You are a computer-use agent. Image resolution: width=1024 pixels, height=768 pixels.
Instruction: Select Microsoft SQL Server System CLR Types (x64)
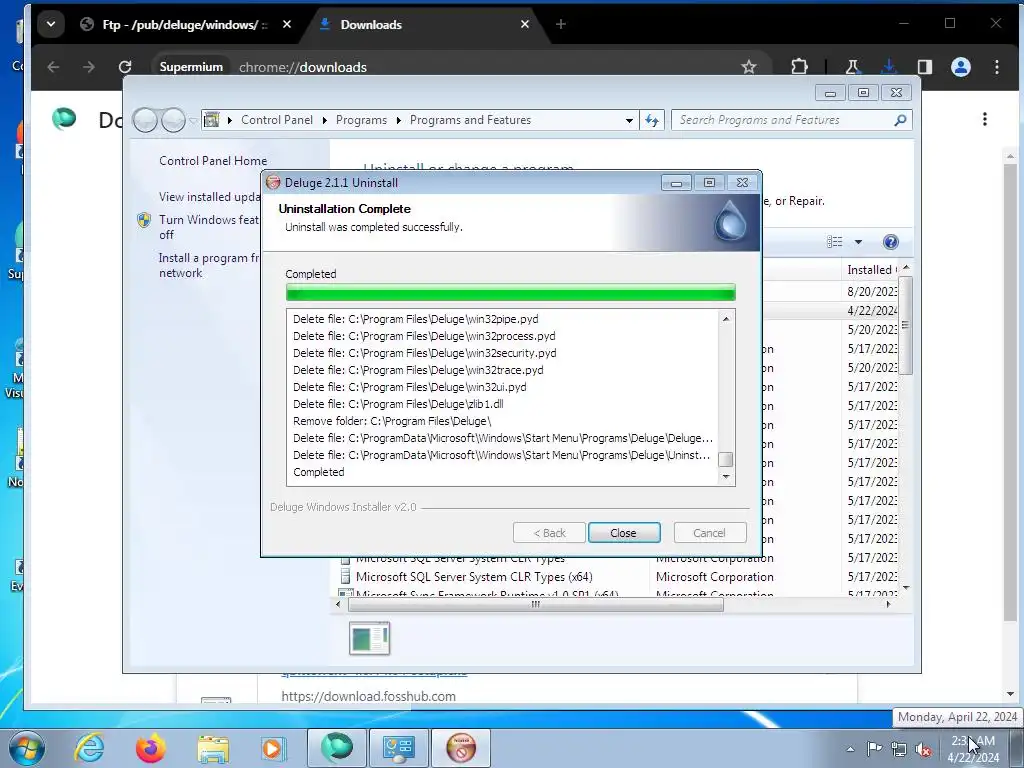[x=474, y=577]
